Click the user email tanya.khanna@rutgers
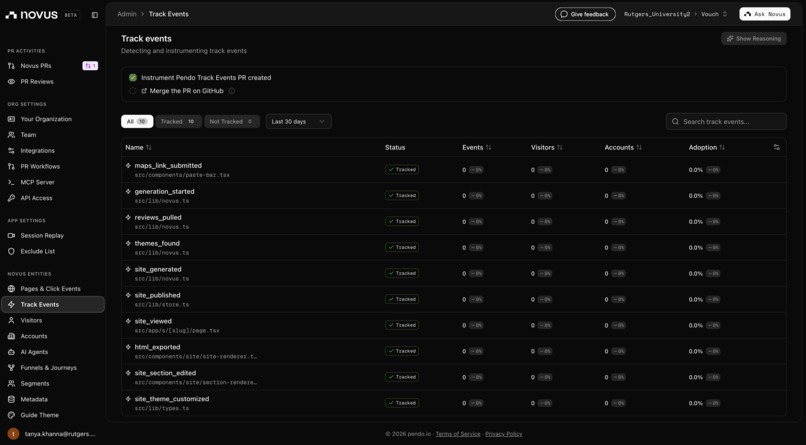This screenshot has height=445, width=806. (60, 434)
